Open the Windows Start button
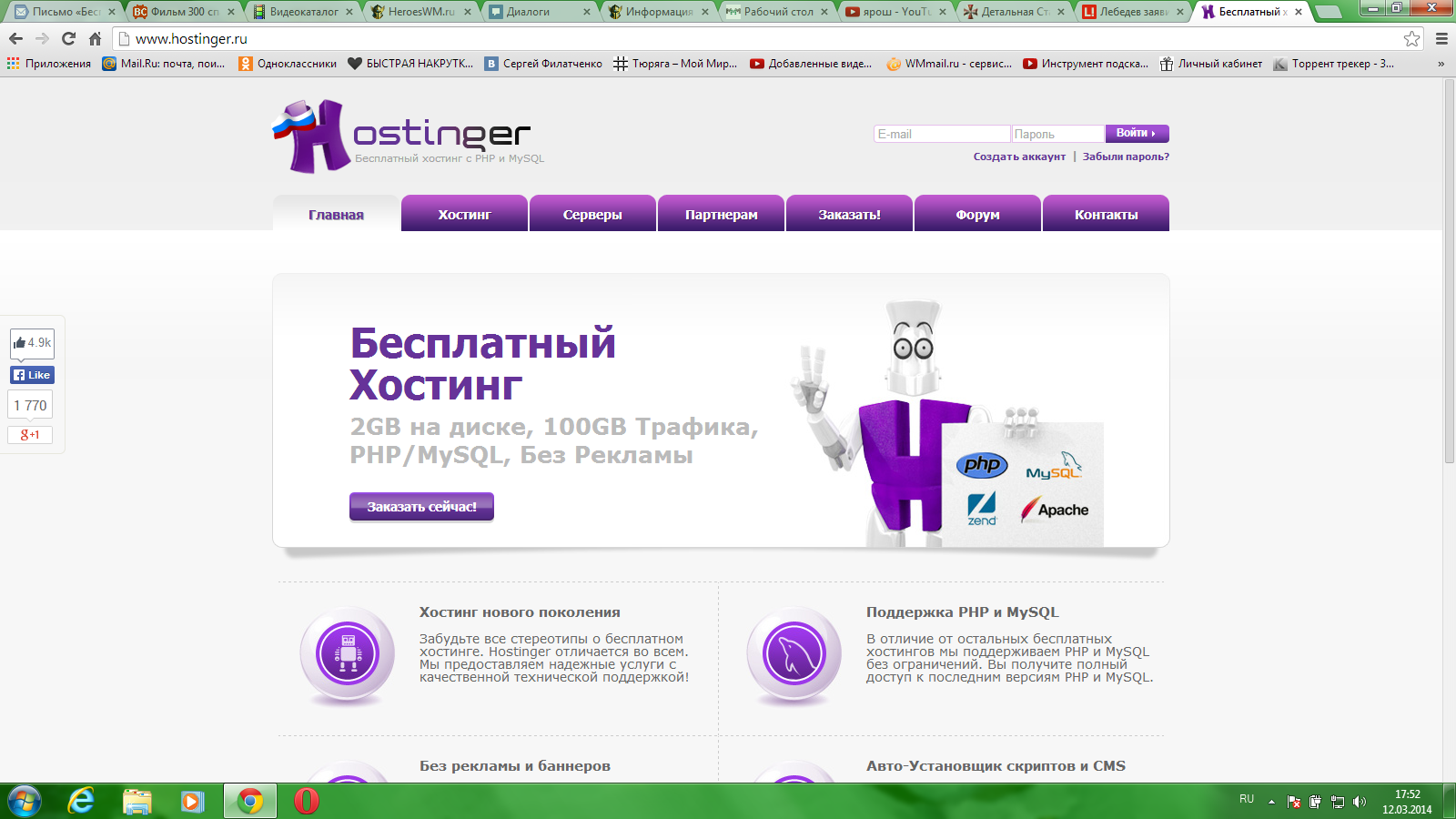 (x=23, y=802)
